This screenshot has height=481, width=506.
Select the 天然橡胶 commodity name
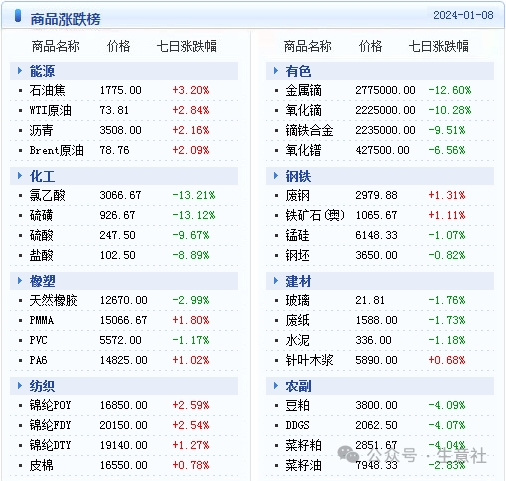pos(53,300)
